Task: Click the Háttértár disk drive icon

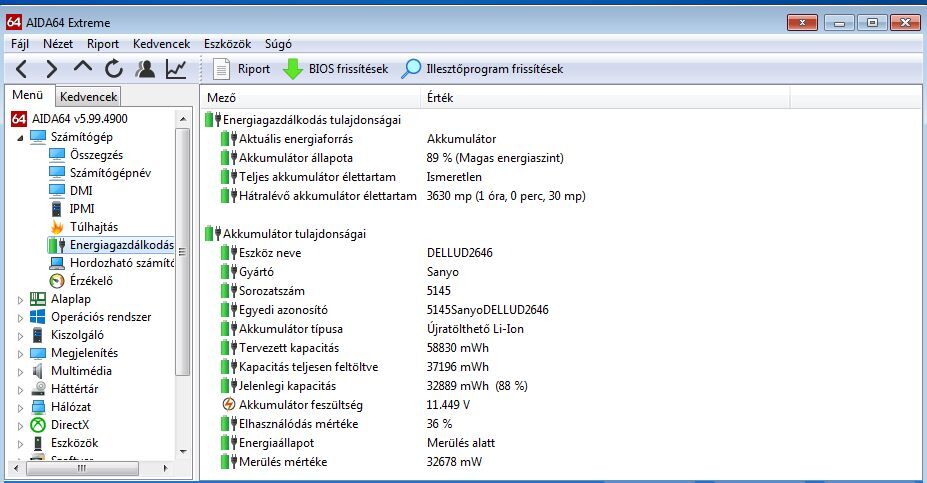Action: pos(38,389)
